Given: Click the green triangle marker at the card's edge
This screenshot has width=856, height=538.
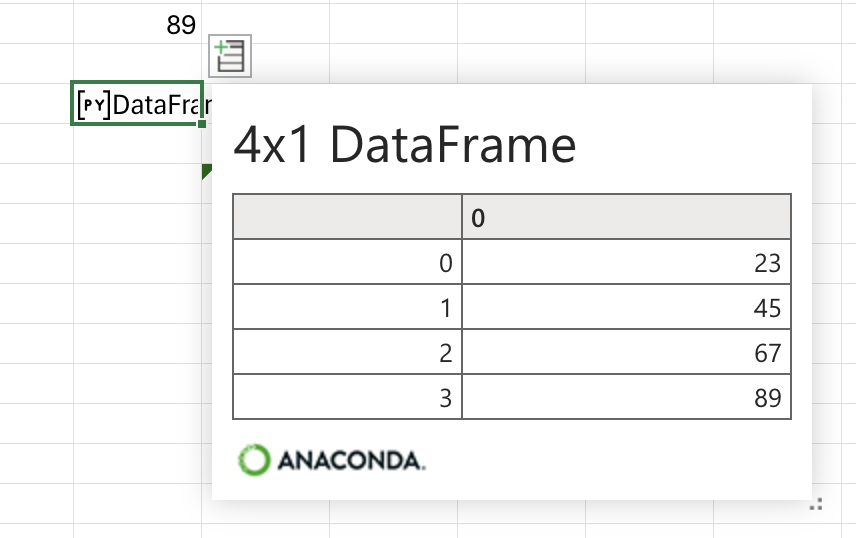Looking at the screenshot, I should (x=206, y=171).
